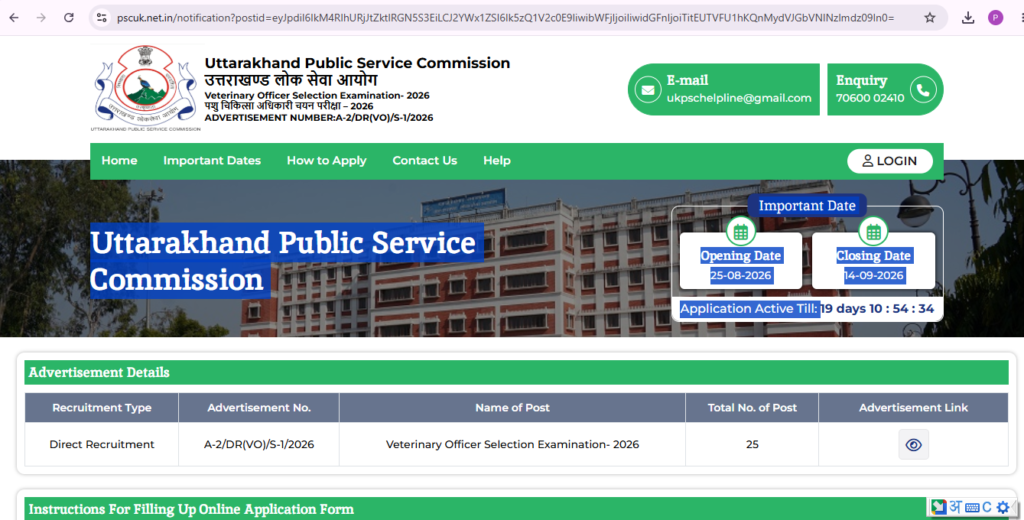Click the input tool C icon

pos(987,507)
